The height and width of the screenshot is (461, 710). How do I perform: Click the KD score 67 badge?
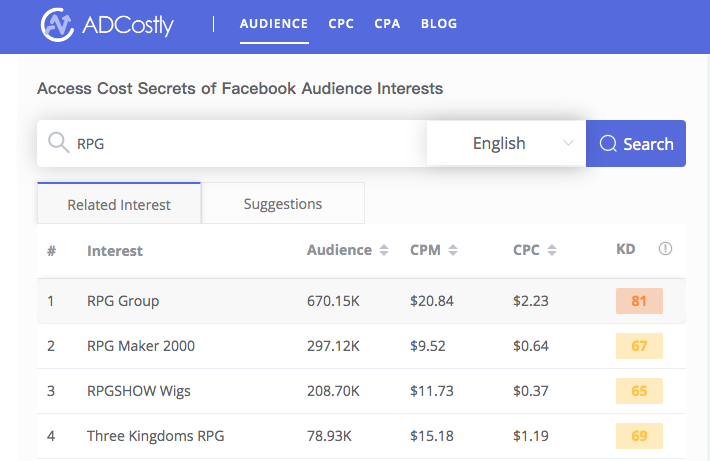[x=639, y=346]
